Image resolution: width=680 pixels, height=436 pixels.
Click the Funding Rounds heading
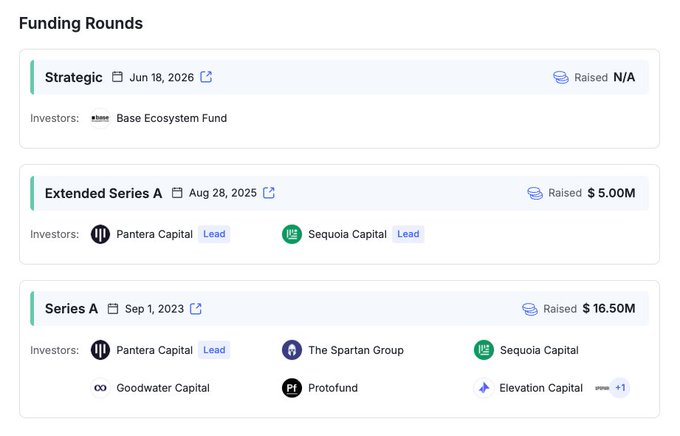[81, 23]
